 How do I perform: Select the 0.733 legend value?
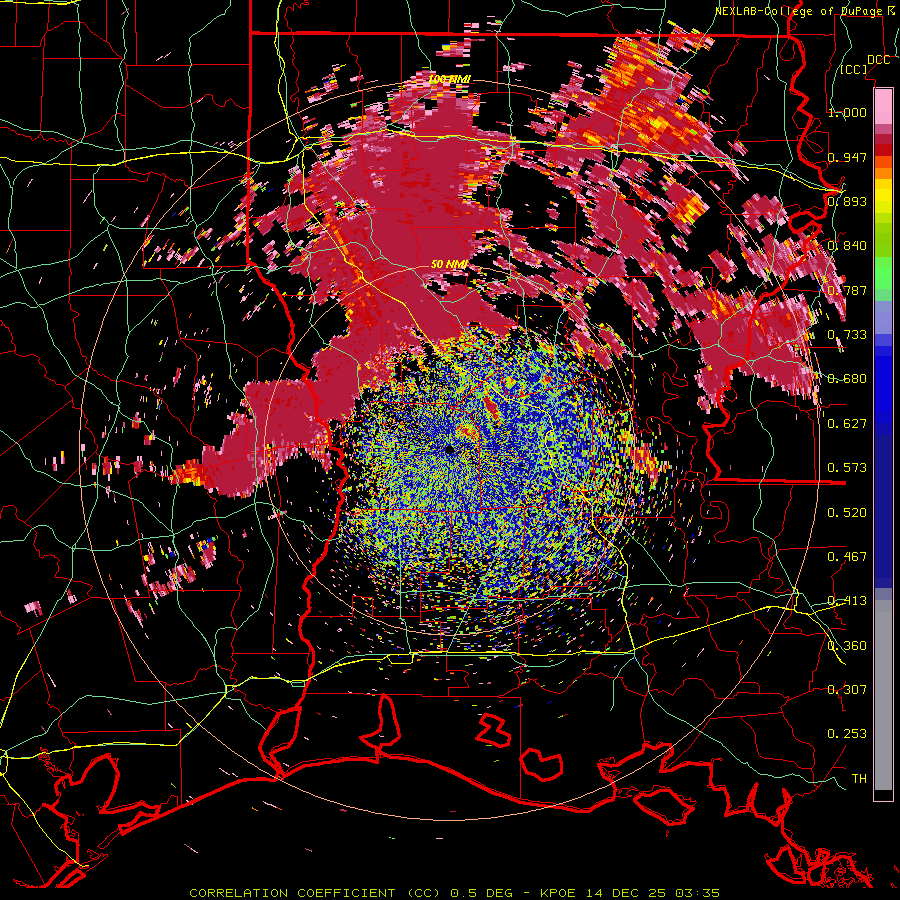(847, 335)
